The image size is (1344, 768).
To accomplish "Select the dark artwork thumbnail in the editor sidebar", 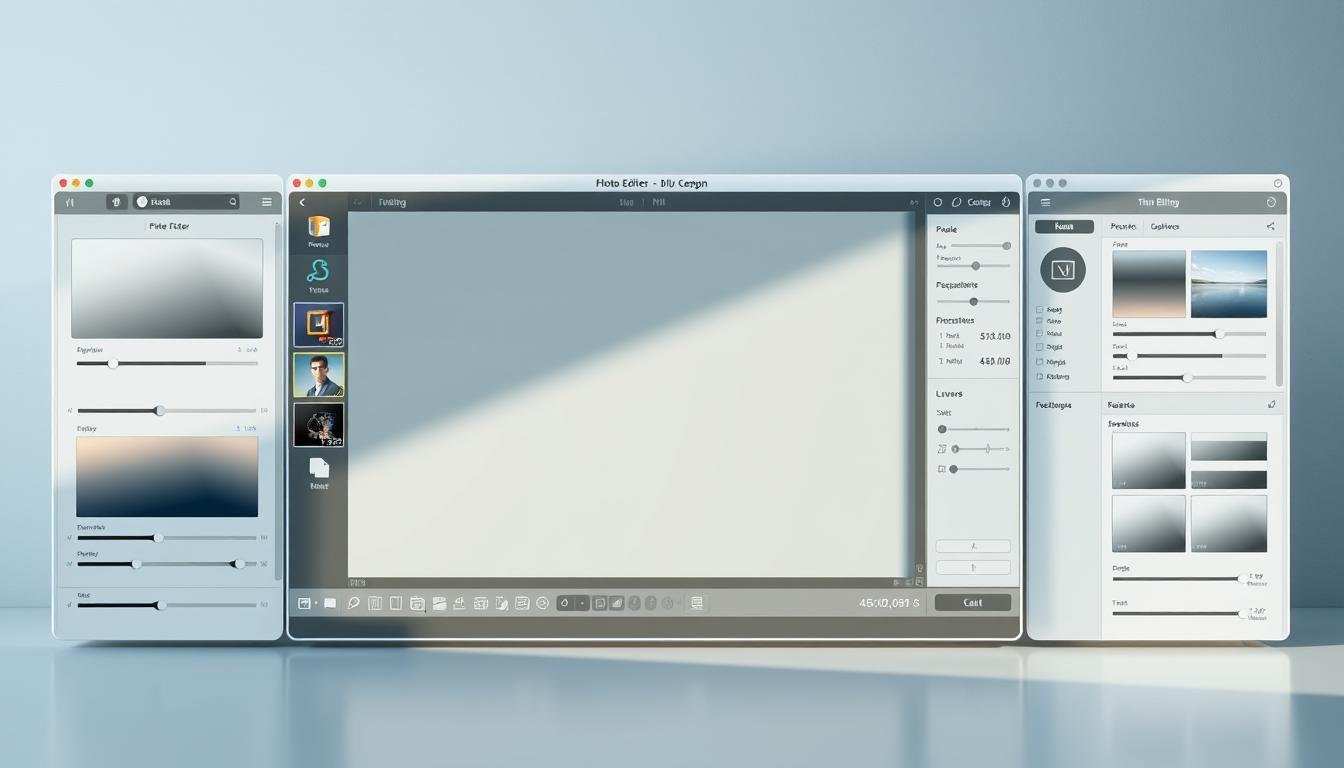I will (319, 425).
